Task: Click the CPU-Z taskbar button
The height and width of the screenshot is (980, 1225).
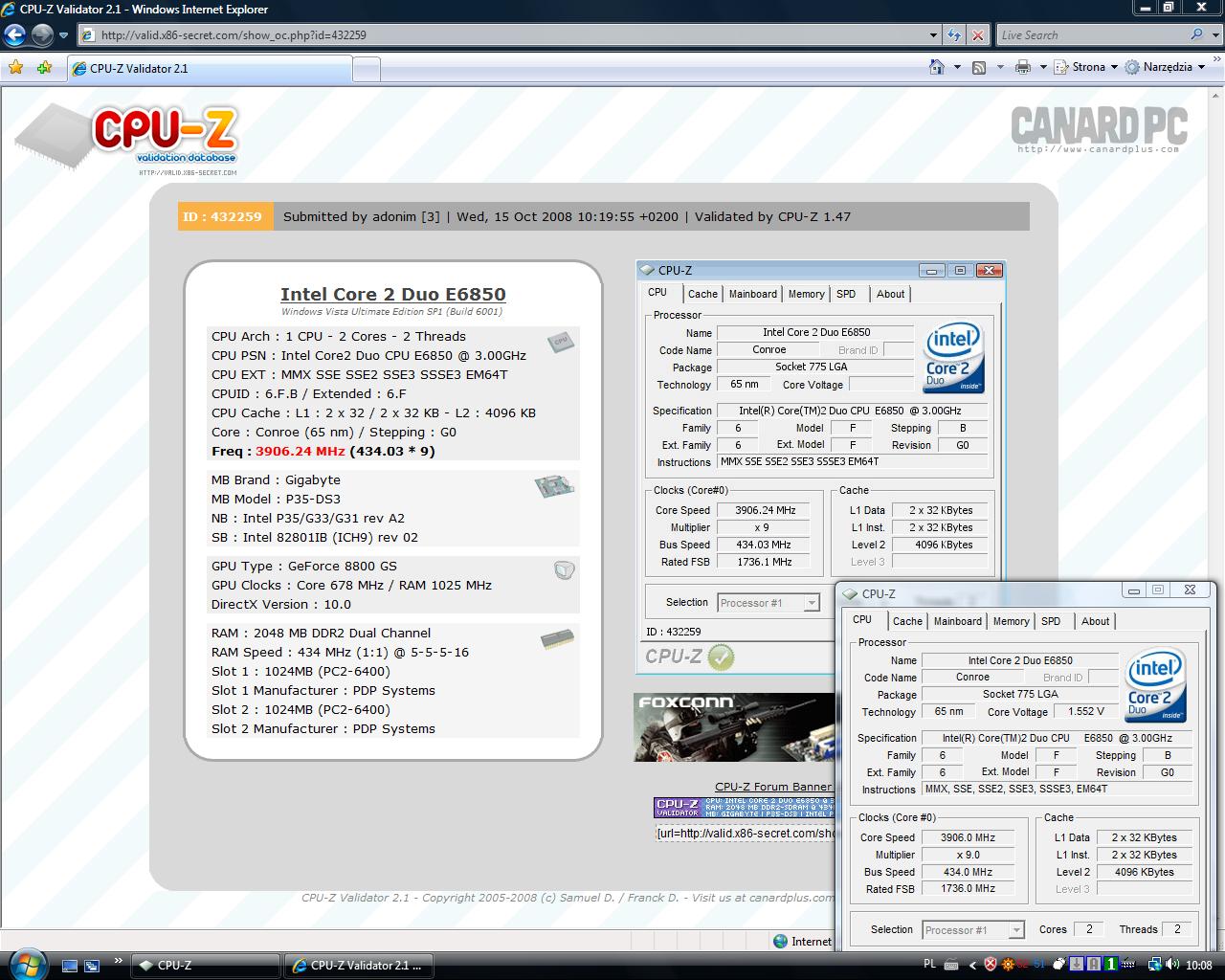Action: tap(201, 965)
